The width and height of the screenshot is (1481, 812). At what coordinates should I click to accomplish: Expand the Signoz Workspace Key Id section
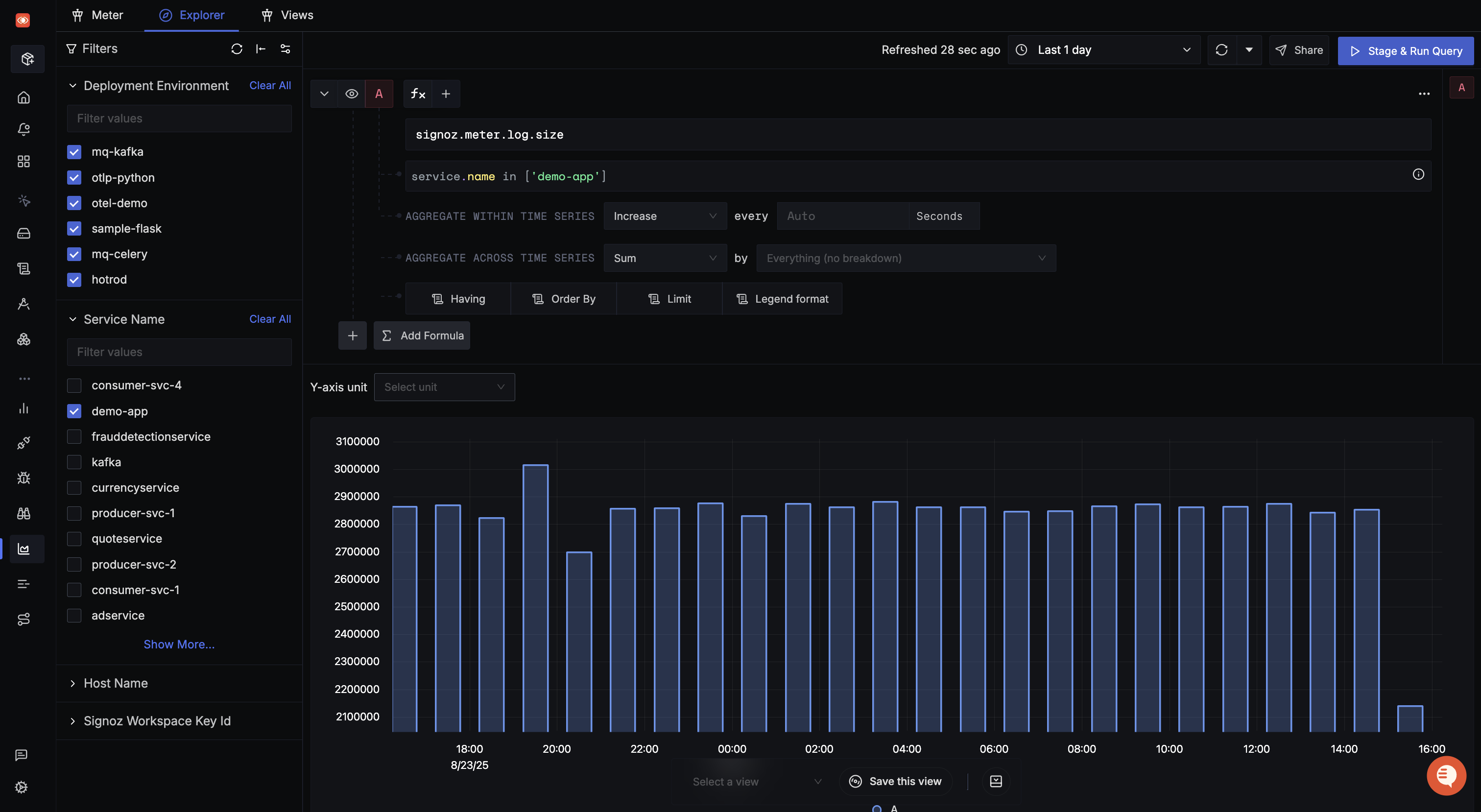72,720
